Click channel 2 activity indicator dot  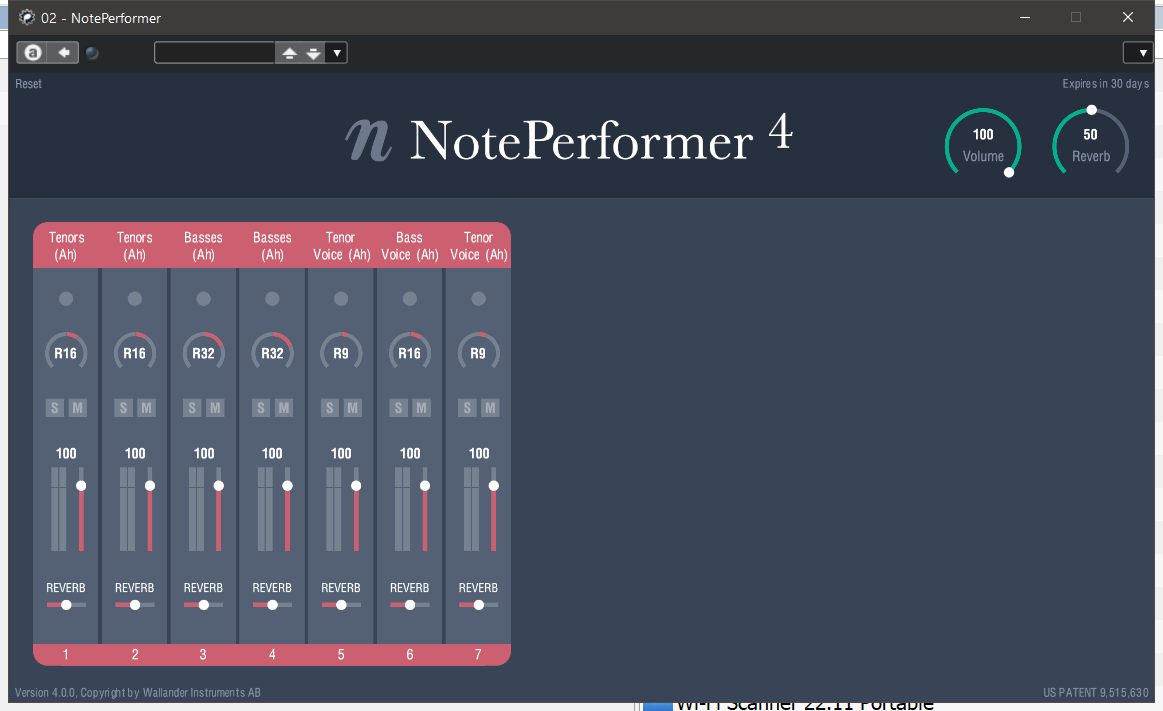(x=134, y=299)
